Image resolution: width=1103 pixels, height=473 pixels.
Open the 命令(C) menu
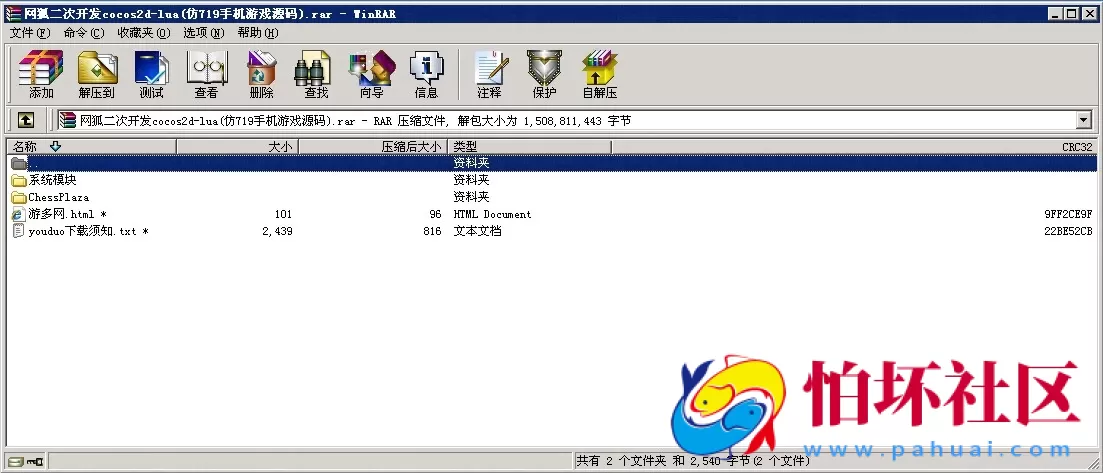(x=84, y=32)
